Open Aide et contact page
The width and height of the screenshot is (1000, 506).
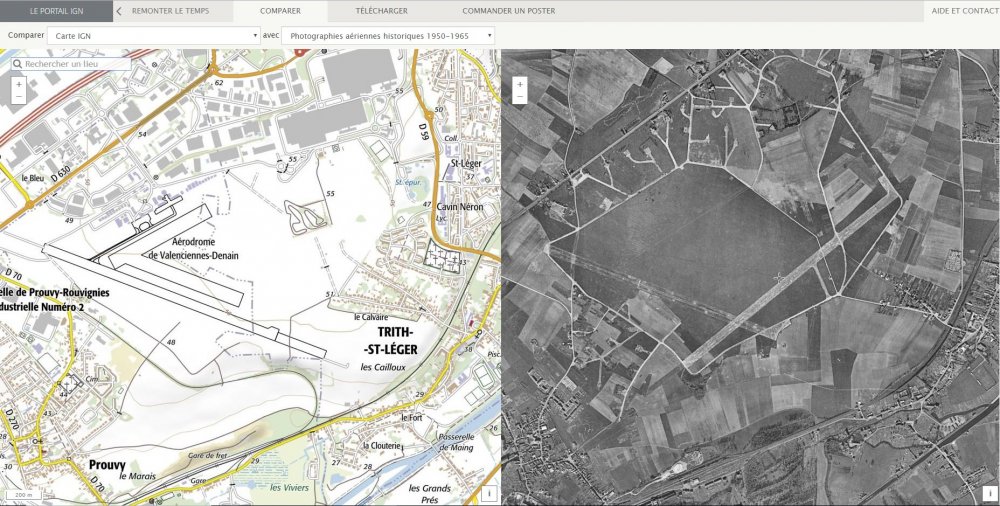pos(963,11)
